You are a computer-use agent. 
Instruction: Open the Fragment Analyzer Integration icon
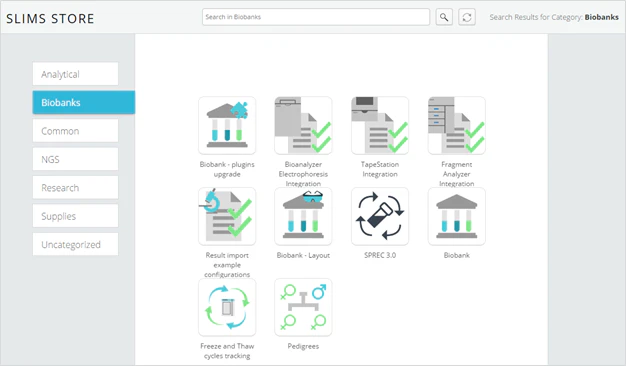point(456,125)
